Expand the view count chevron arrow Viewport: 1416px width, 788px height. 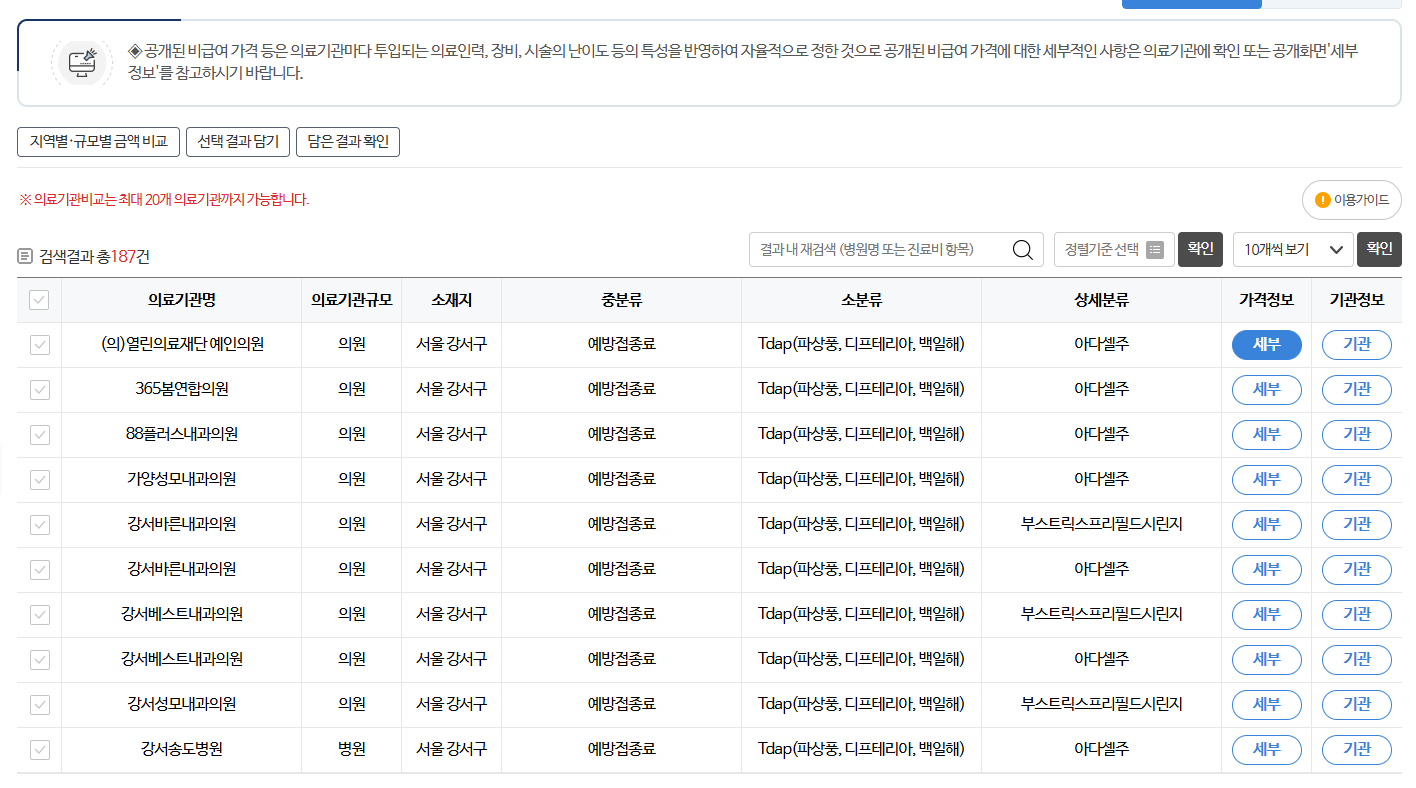pyautogui.click(x=1339, y=249)
